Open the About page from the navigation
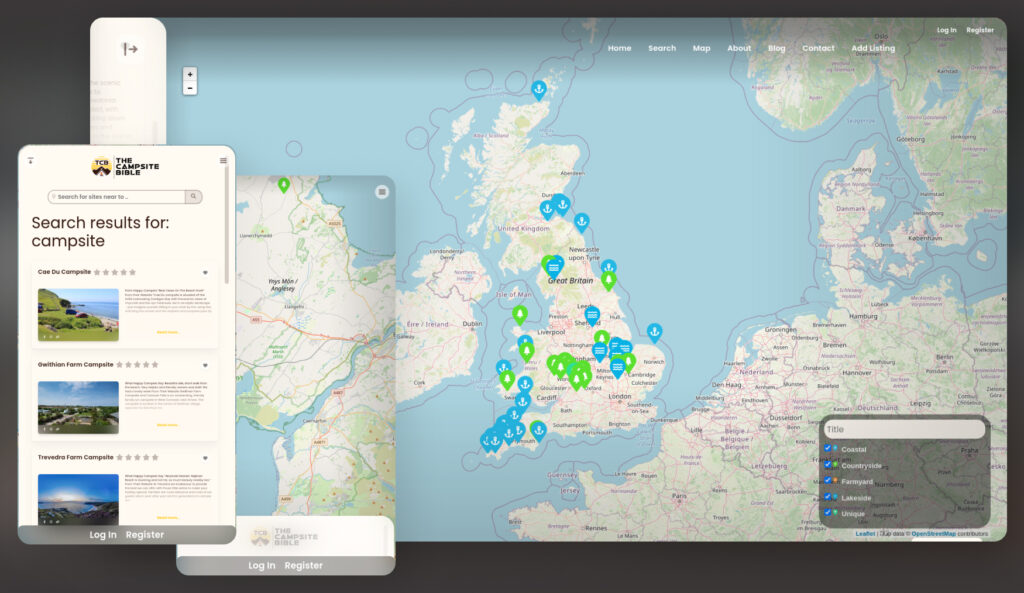1024x593 pixels. pos(739,48)
